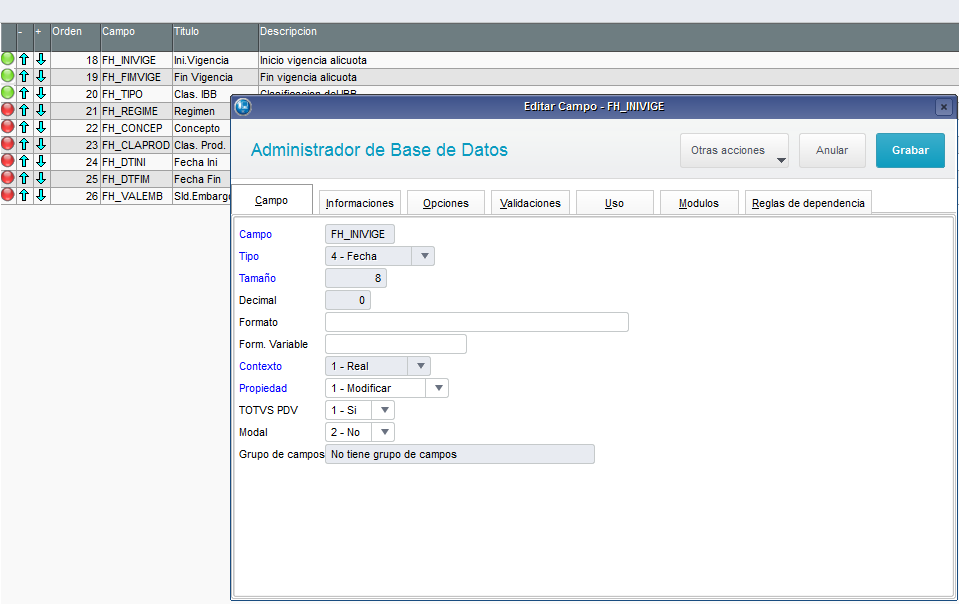The image size is (959, 604).
Task: Move FH_TIPO down with the down arrow
Action: (41, 94)
